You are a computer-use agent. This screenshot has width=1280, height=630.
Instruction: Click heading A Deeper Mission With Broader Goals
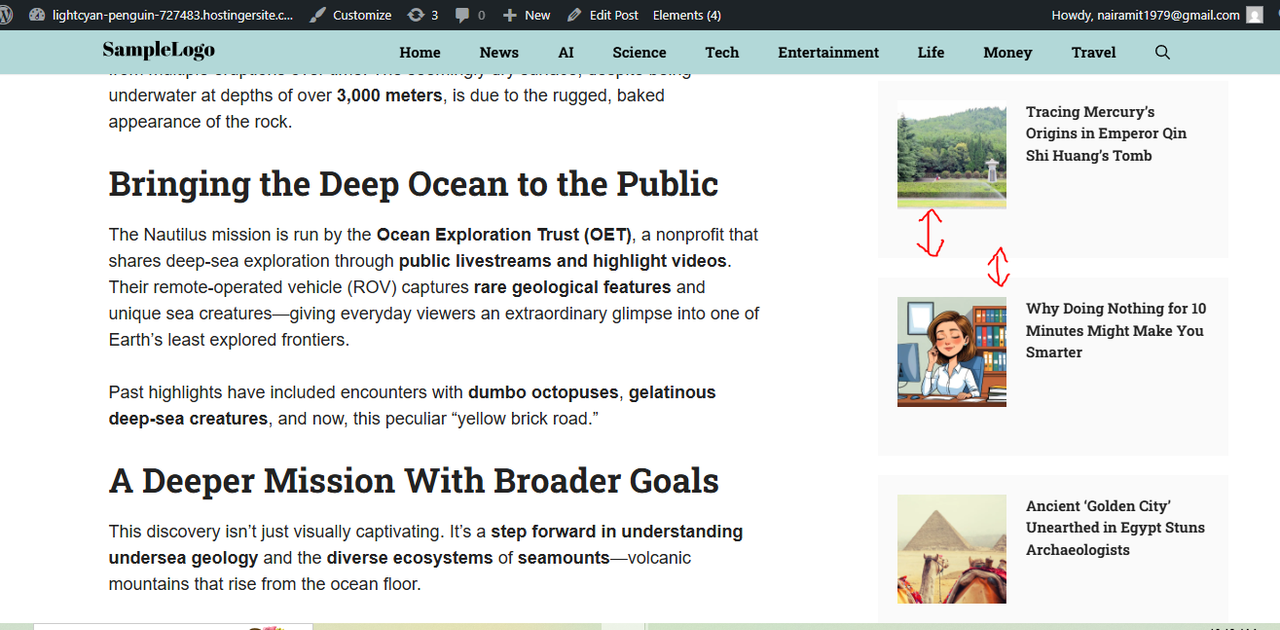click(413, 481)
